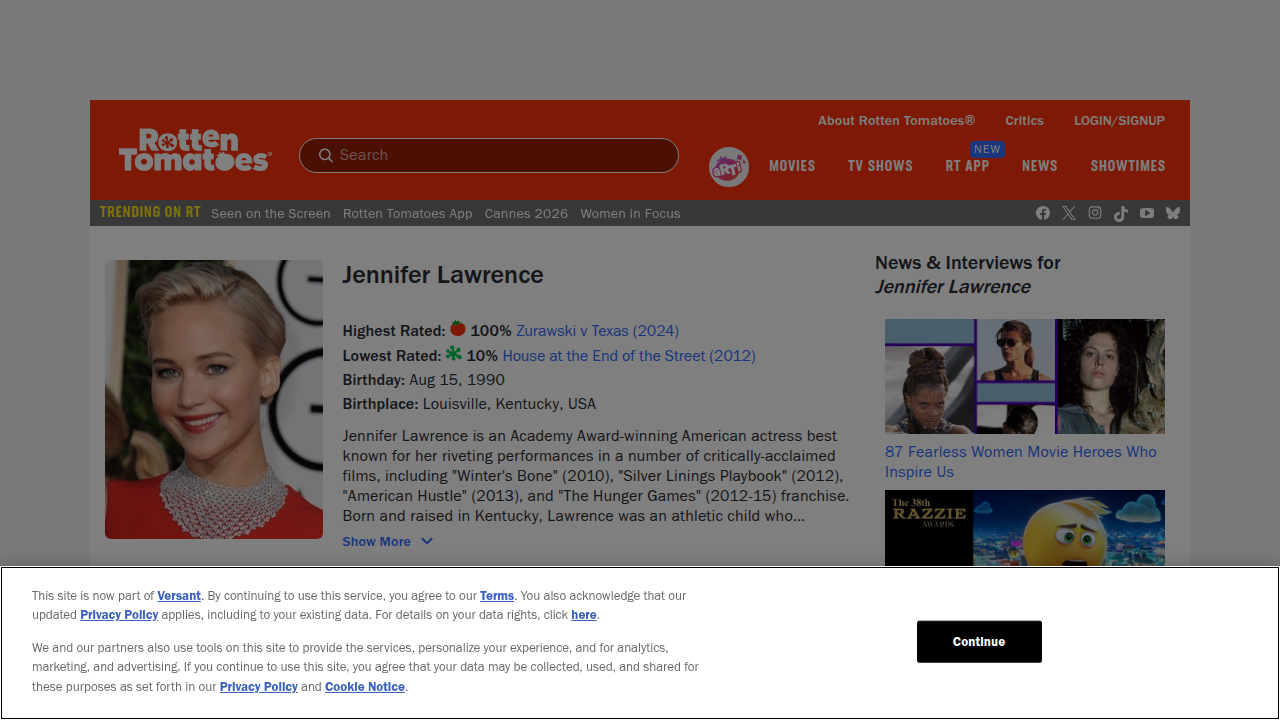Click the NEW badge above RT APP
1280x720 pixels.
click(987, 149)
